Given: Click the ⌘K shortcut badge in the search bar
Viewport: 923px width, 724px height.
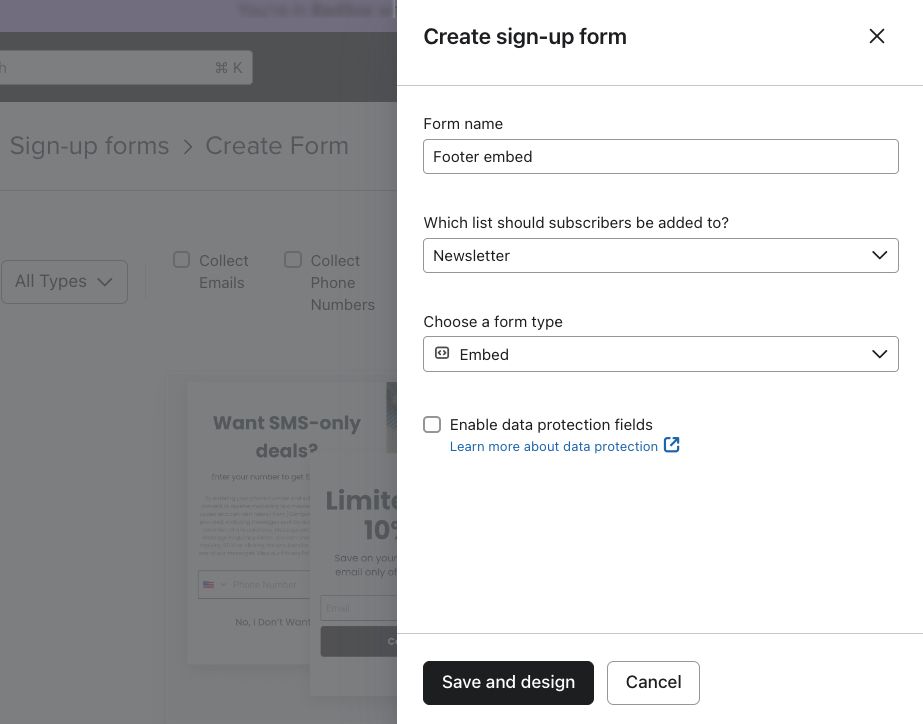Looking at the screenshot, I should 230,68.
